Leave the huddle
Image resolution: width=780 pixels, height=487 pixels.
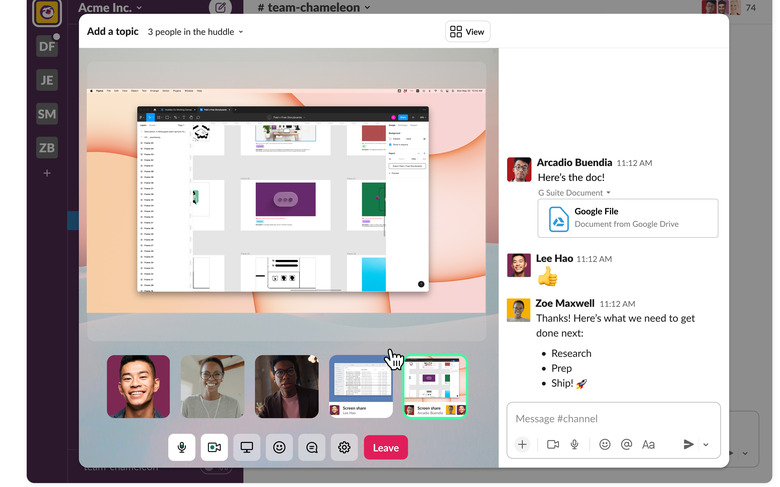pos(386,448)
